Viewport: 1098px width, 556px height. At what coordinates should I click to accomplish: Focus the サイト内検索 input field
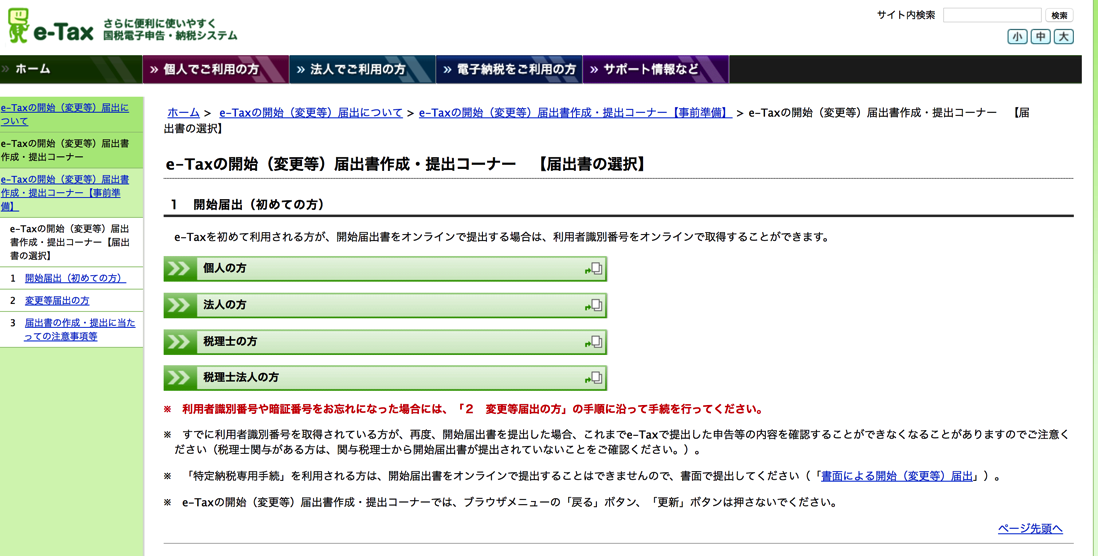pyautogui.click(x=992, y=15)
